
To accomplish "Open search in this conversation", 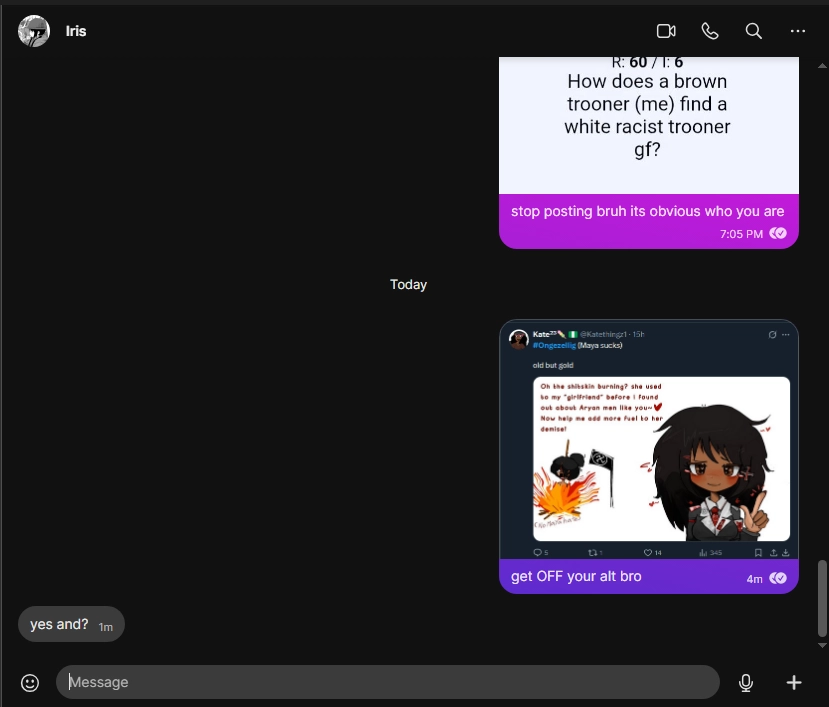I will pyautogui.click(x=754, y=31).
